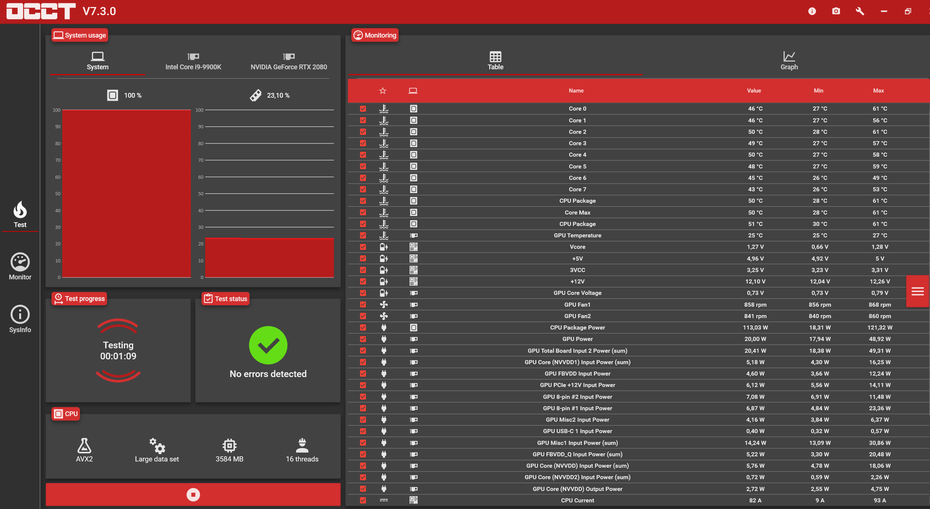Screen dimensions: 930x509
Task: Click the CPU chip icon on Core 3 row
Action: tap(413, 143)
